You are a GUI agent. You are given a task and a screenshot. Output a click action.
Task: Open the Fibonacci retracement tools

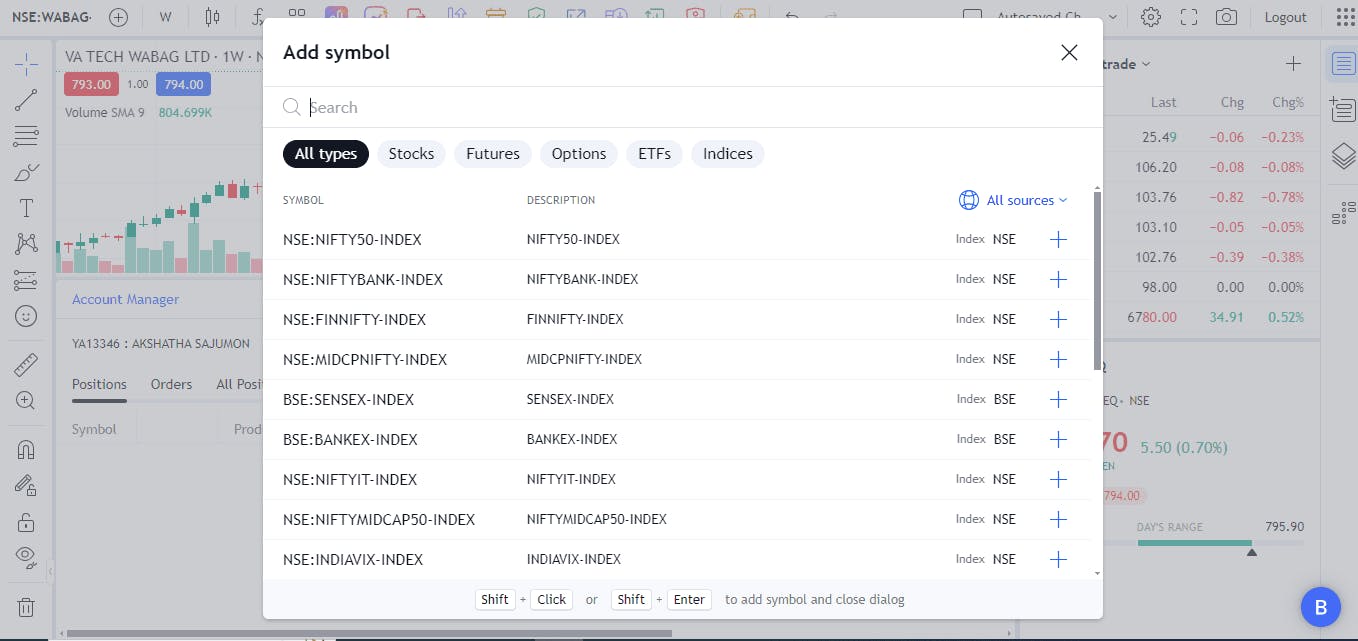coord(26,136)
